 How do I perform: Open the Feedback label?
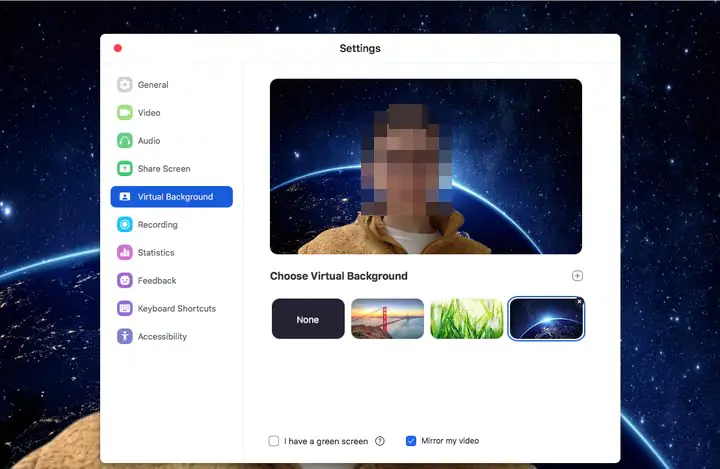(x=157, y=281)
